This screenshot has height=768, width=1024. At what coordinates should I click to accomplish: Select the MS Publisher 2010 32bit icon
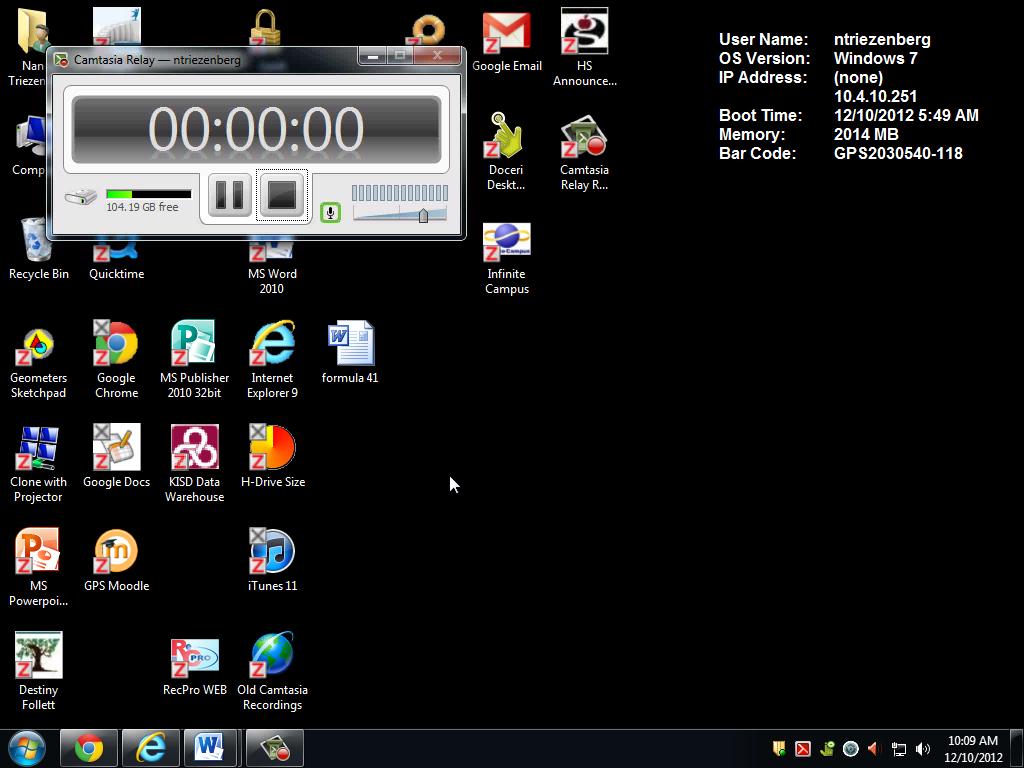point(194,360)
